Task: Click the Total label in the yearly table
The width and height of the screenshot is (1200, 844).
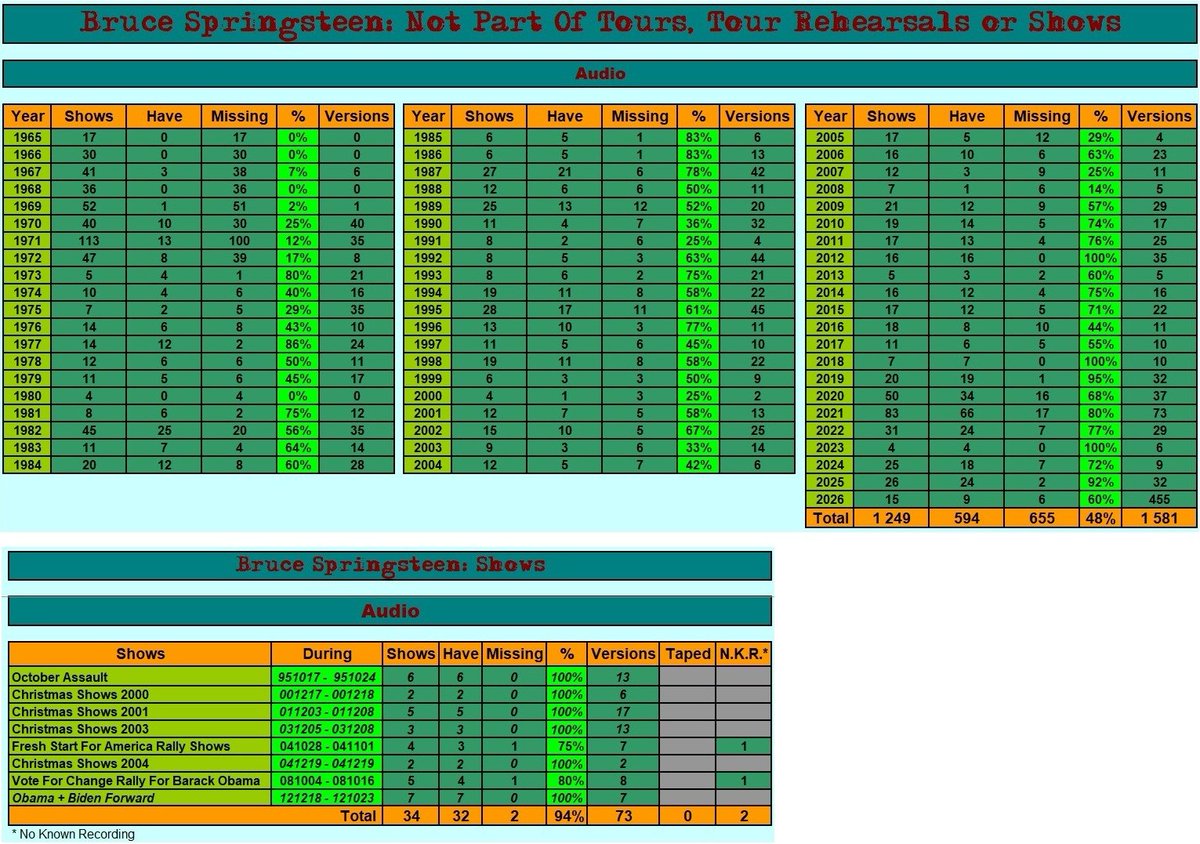Action: click(x=829, y=518)
